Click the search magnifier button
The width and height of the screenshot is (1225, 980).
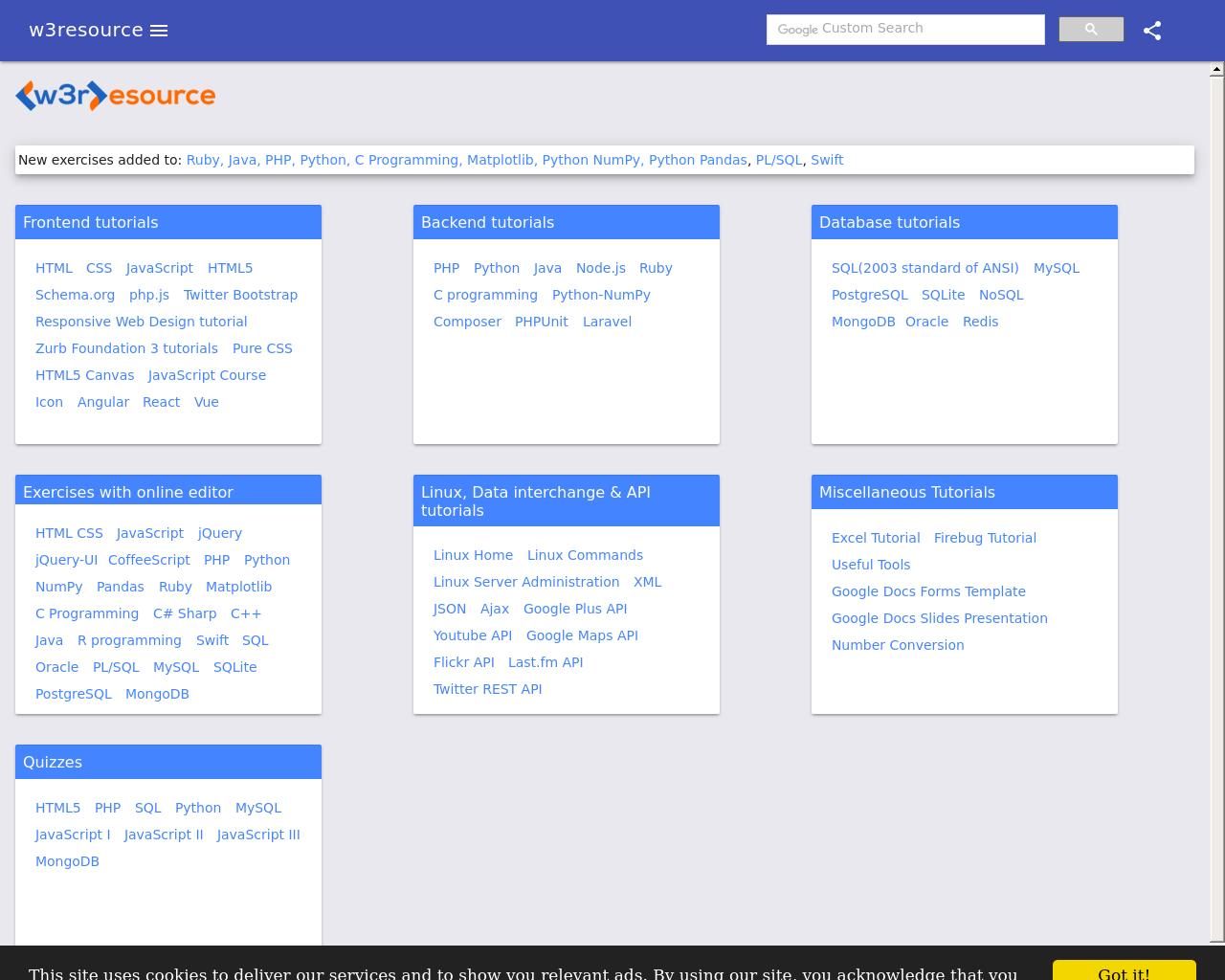click(x=1091, y=28)
